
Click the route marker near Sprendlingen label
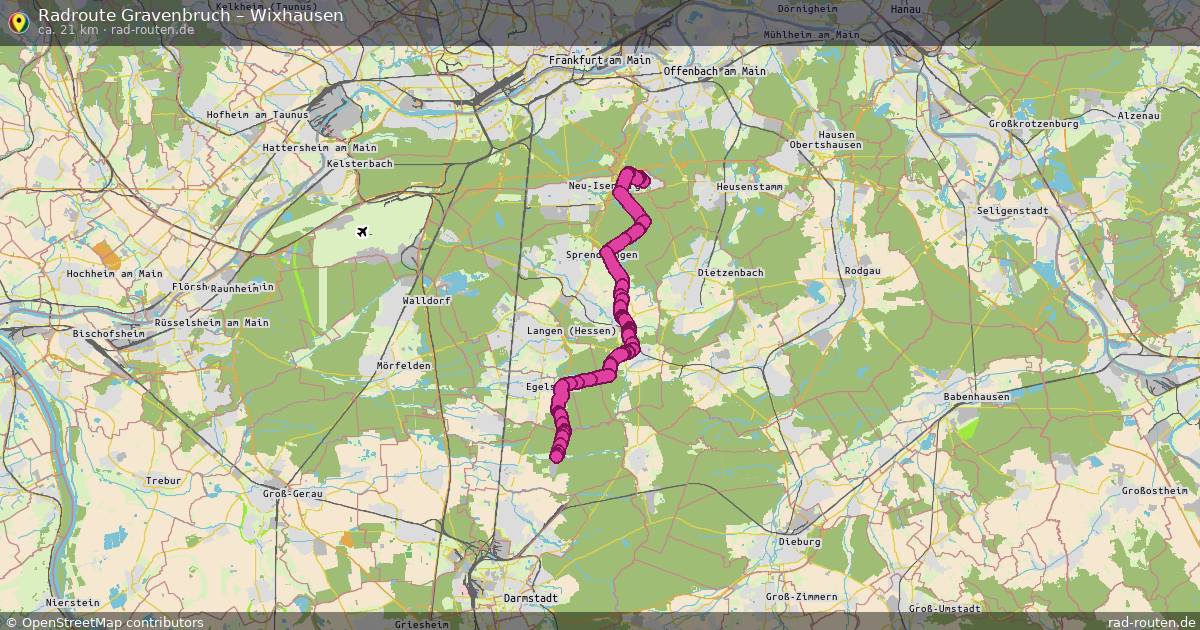point(607,253)
